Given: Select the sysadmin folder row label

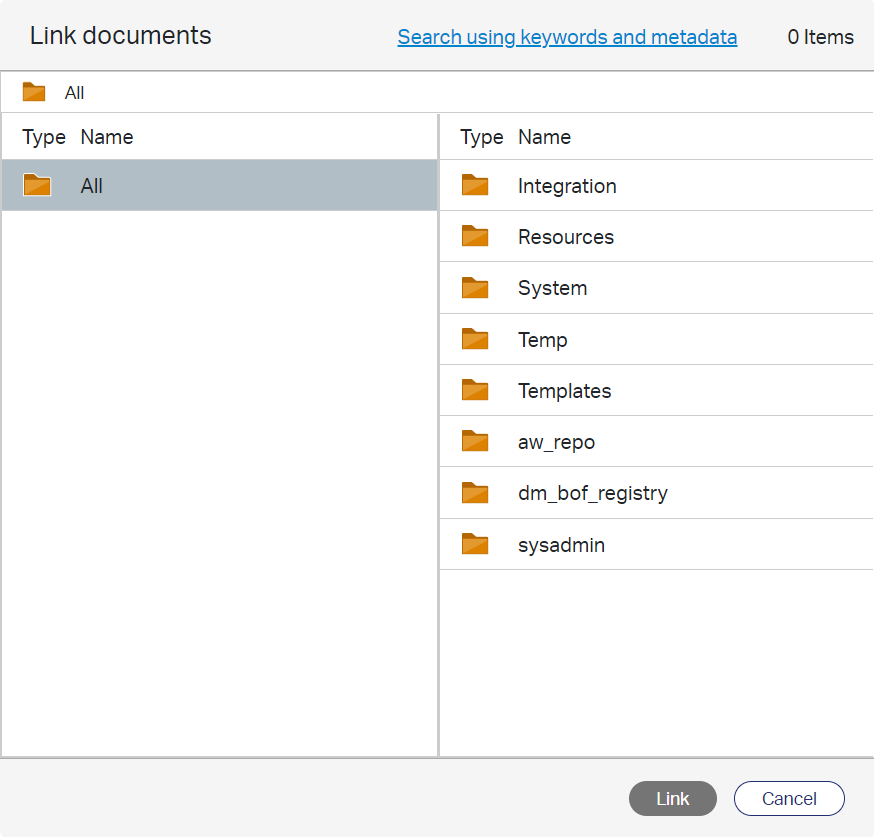Looking at the screenshot, I should pos(561,545).
